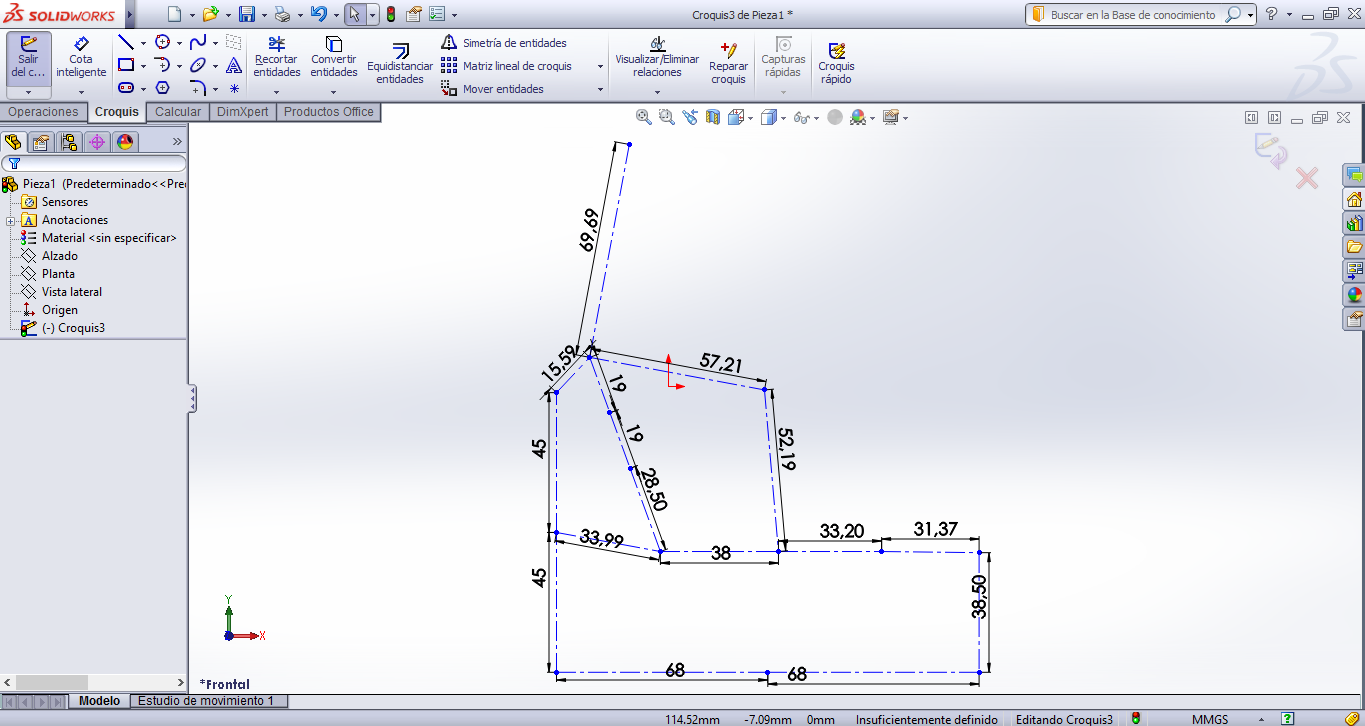The image size is (1365, 726).
Task: Click the Rebuild traffic light icon
Action: tap(390, 14)
